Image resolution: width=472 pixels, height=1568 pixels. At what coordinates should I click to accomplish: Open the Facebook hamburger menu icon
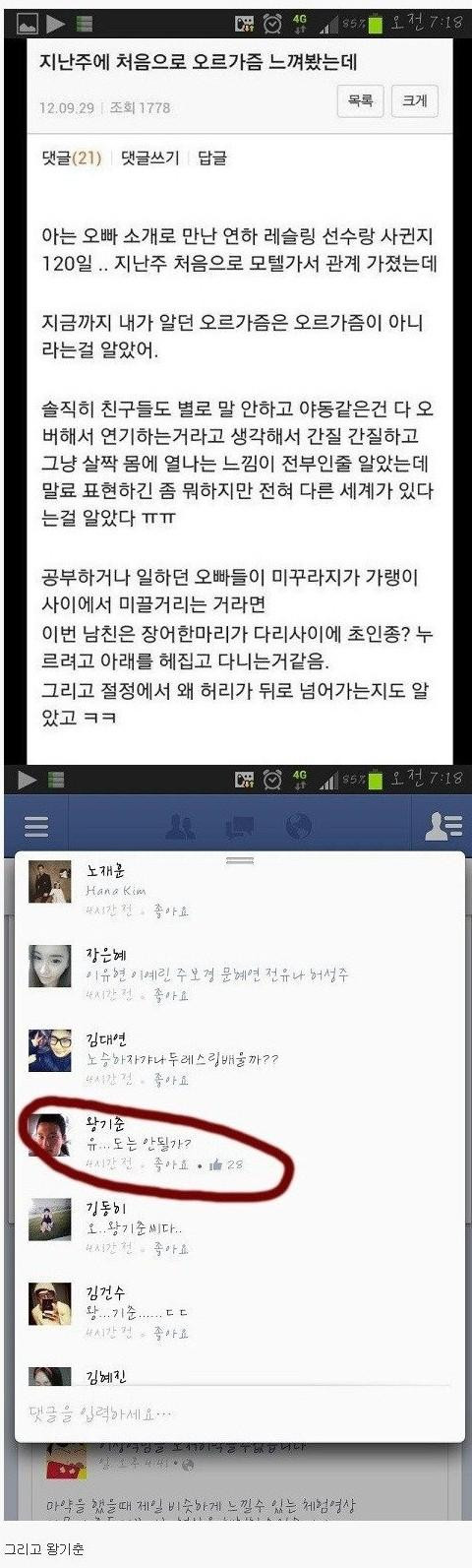click(35, 827)
